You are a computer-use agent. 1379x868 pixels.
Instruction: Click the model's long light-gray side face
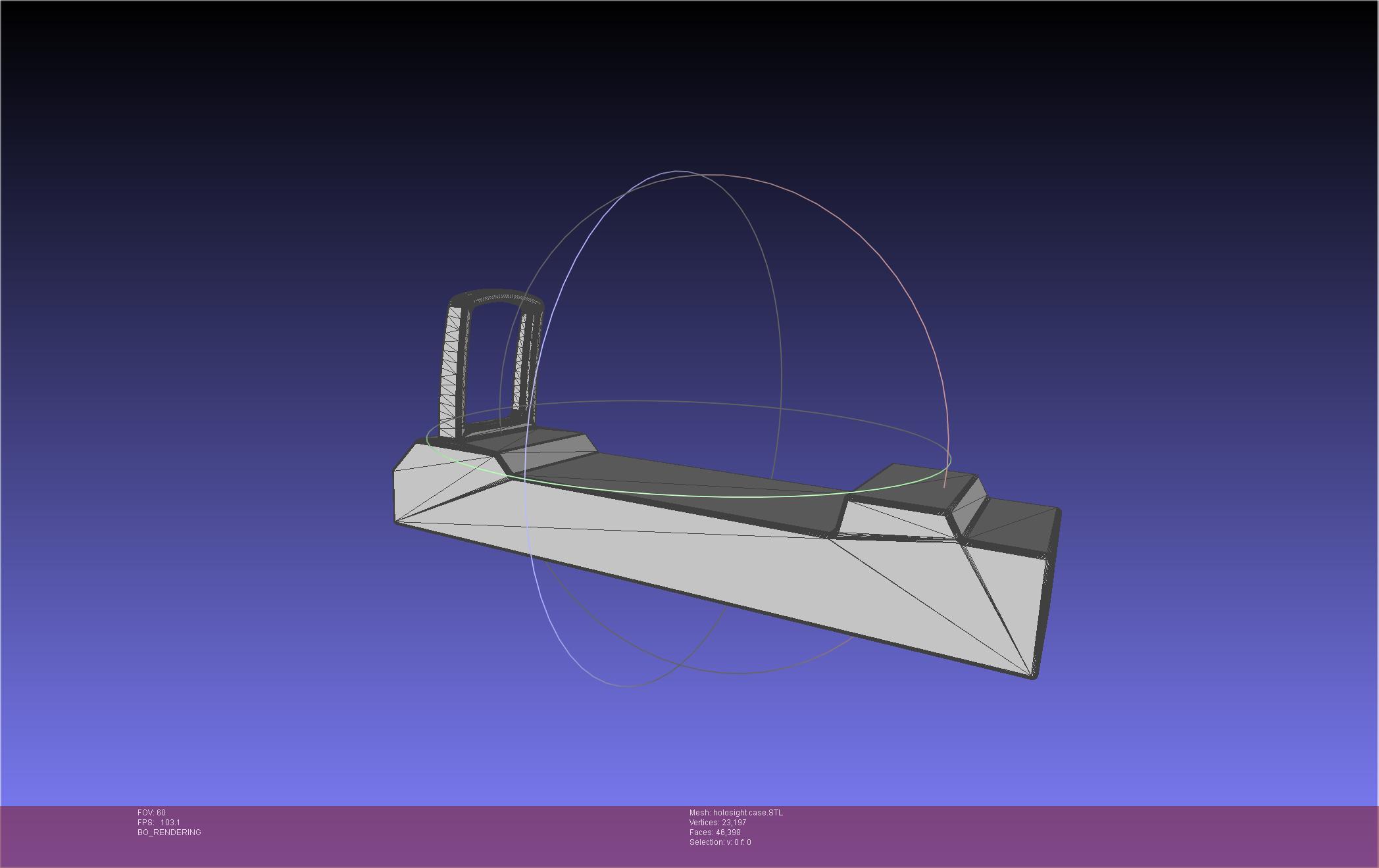coord(724,559)
